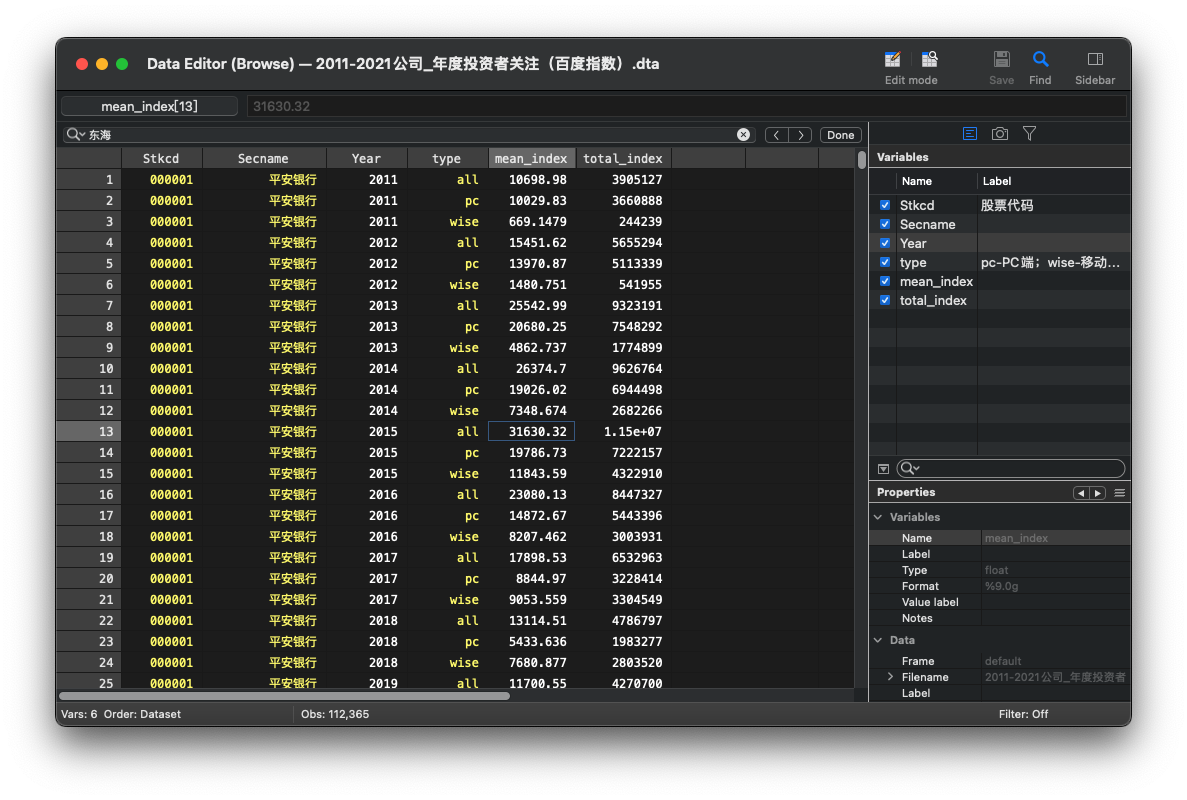Uncheck the Secname variable checkbox
1187x800 pixels.
coord(885,224)
